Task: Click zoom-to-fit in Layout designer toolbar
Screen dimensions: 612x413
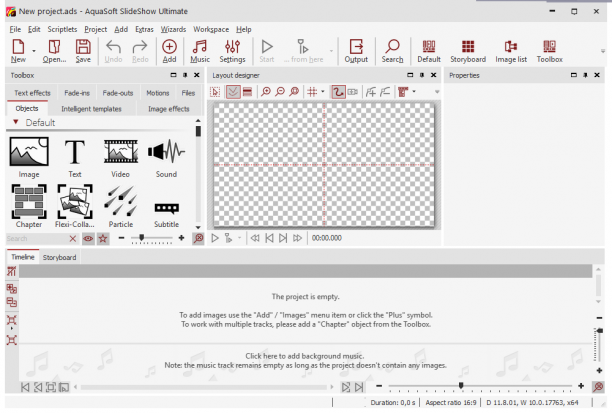Action: click(x=294, y=92)
